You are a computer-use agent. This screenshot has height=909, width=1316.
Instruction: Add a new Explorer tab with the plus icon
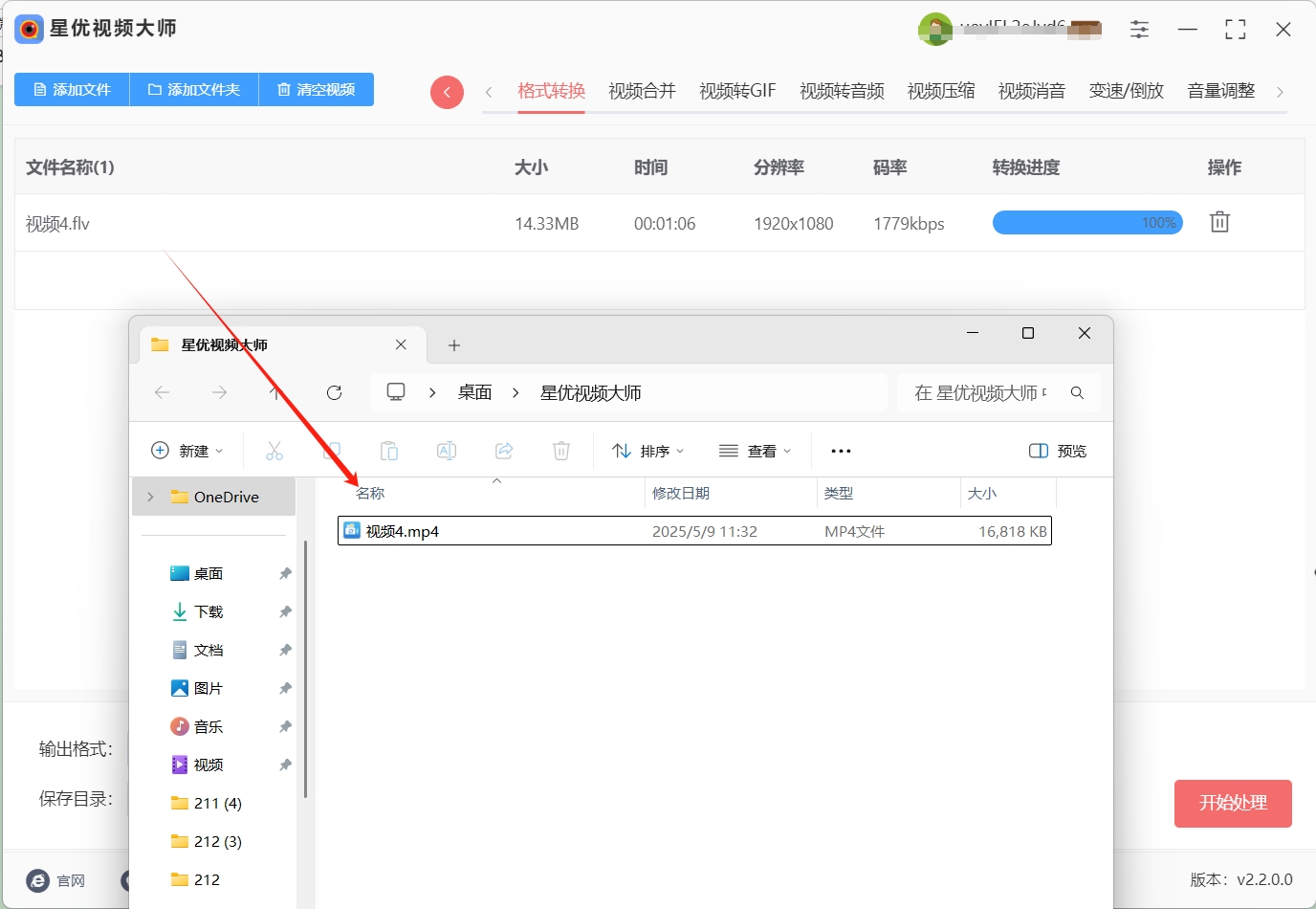click(454, 344)
